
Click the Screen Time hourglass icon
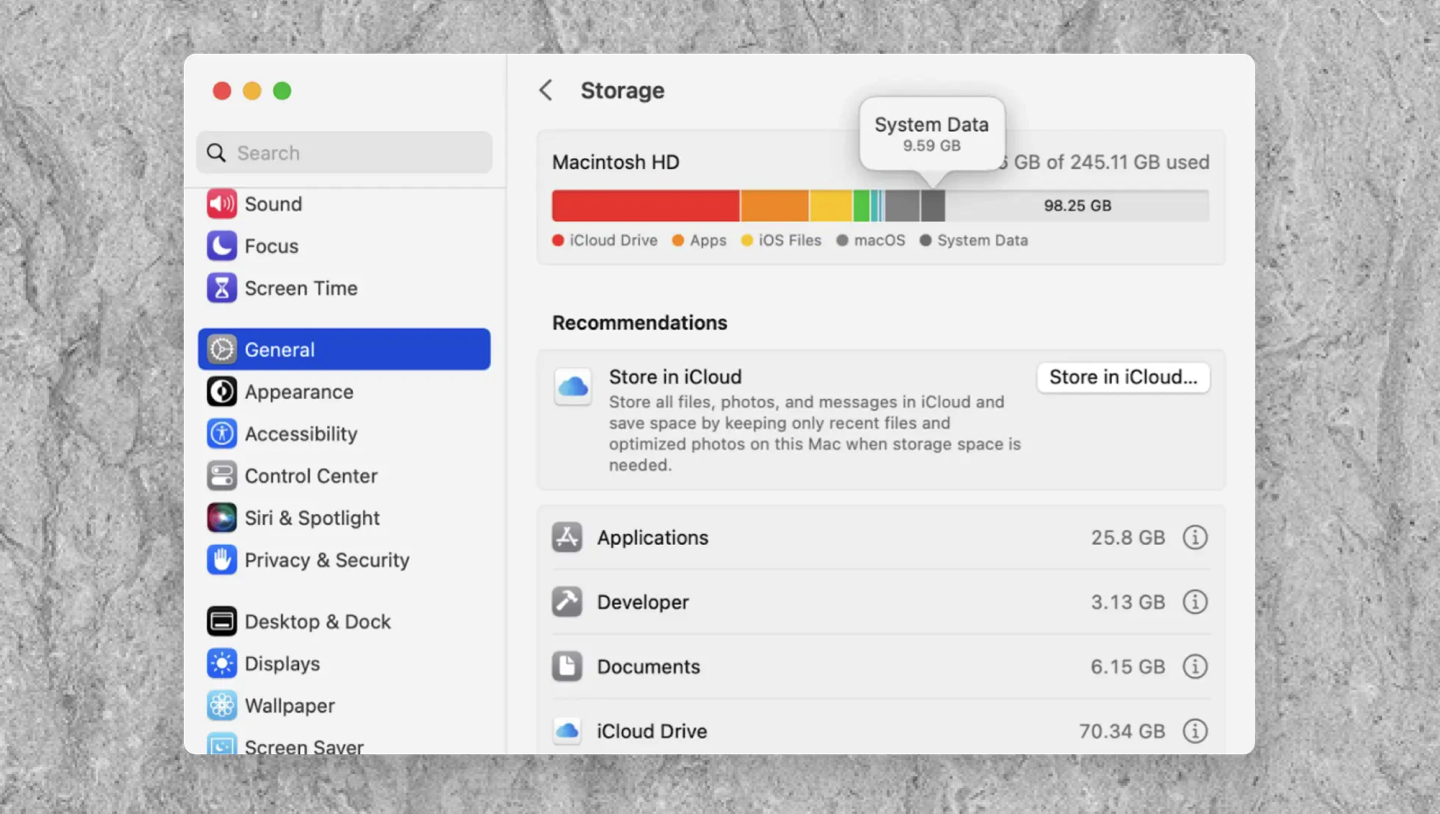click(x=220, y=288)
